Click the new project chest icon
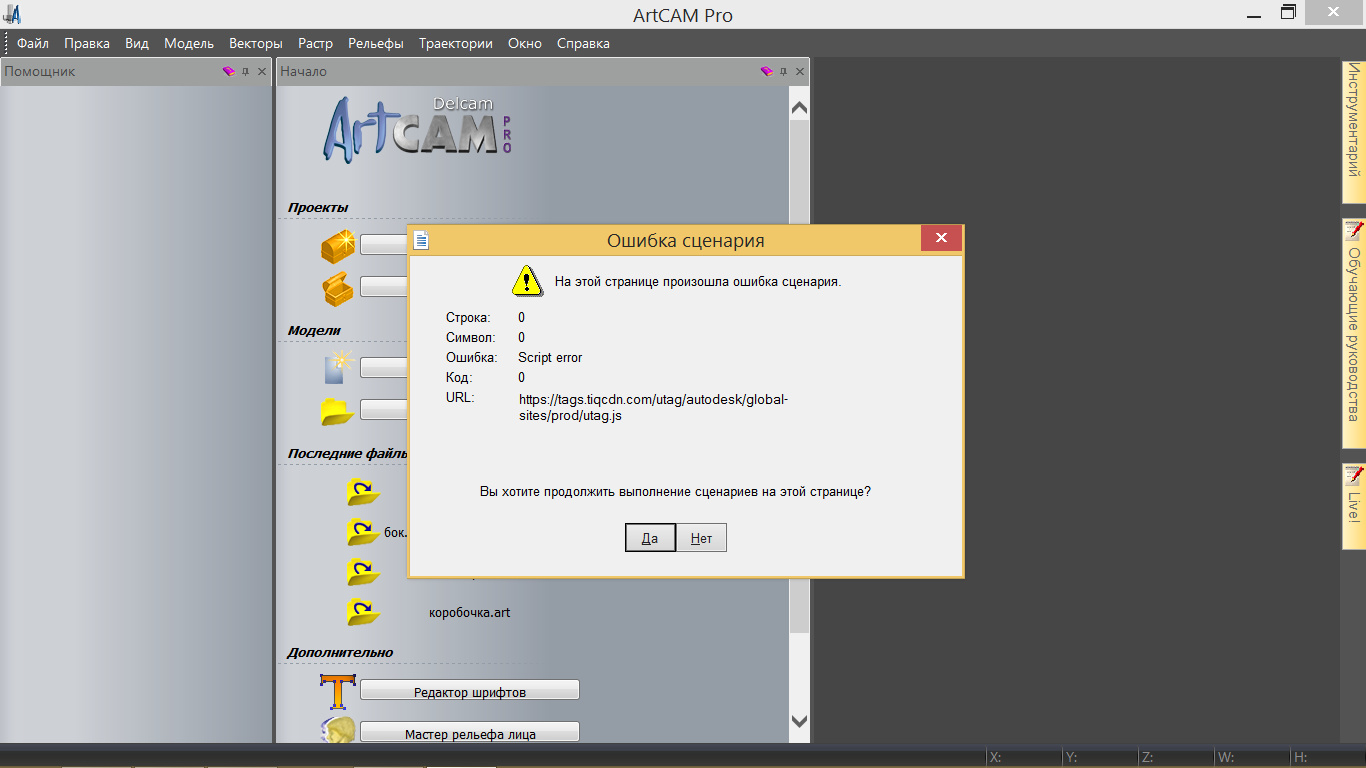1366x768 pixels. coord(338,246)
